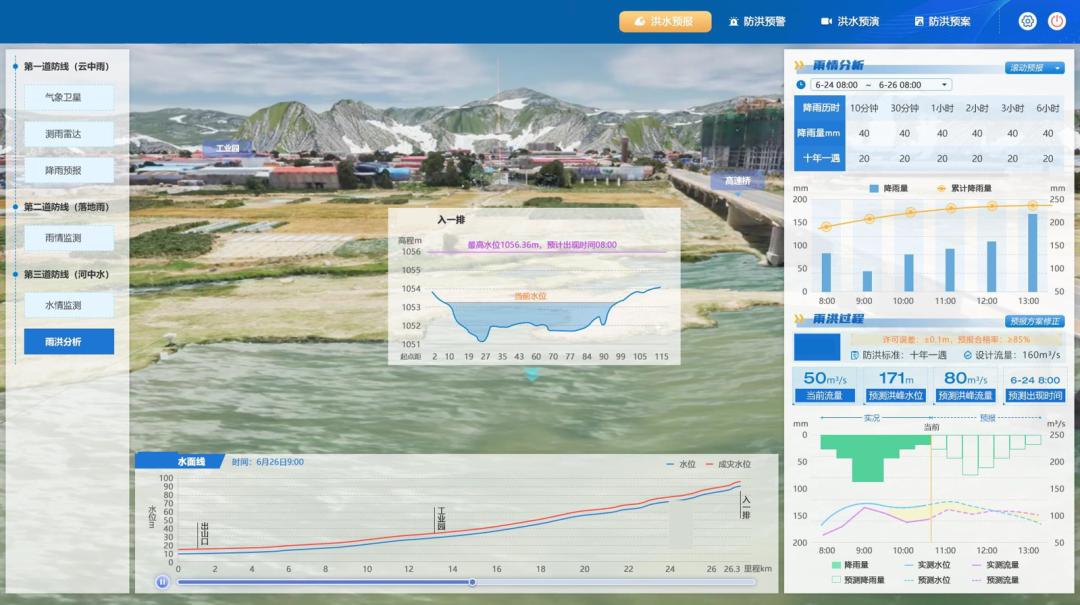Screen dimensions: 1080x605
Task: Open the settings gear icon
Action: [1027, 21]
